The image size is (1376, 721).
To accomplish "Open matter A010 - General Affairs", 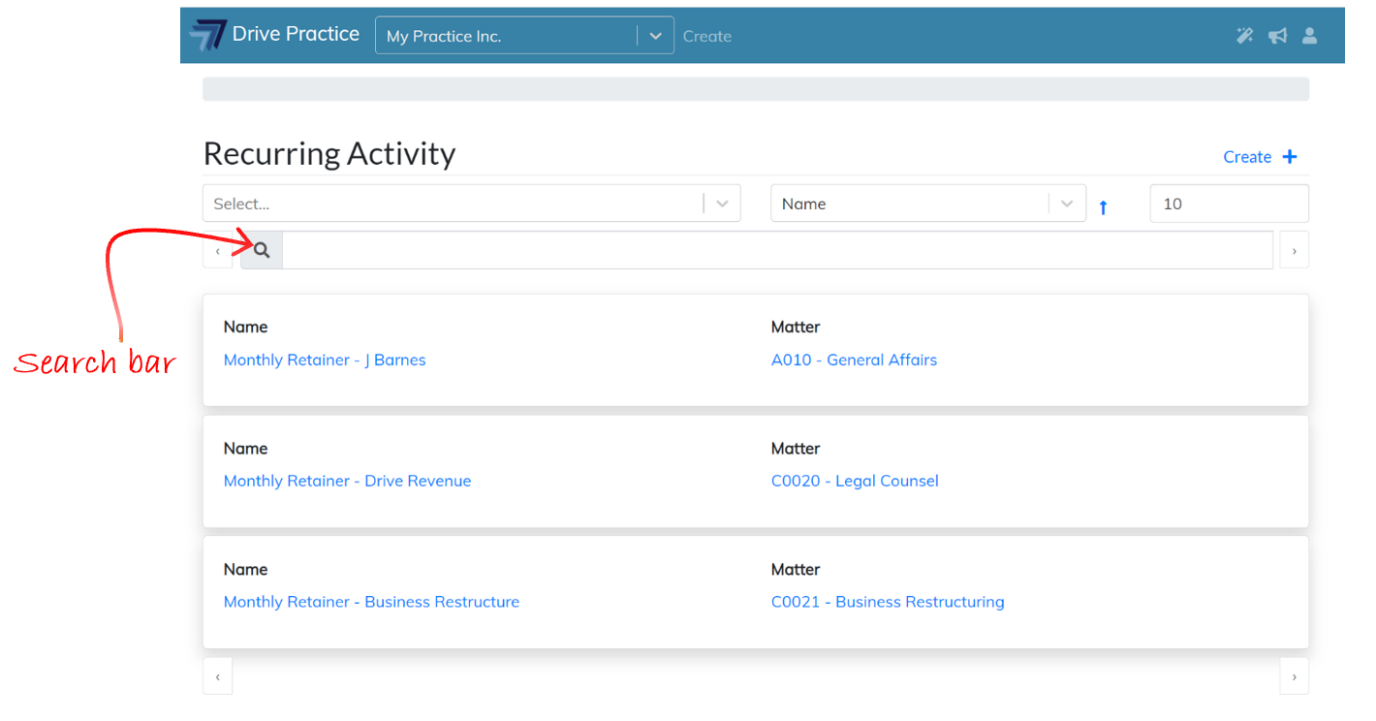I will click(x=854, y=360).
